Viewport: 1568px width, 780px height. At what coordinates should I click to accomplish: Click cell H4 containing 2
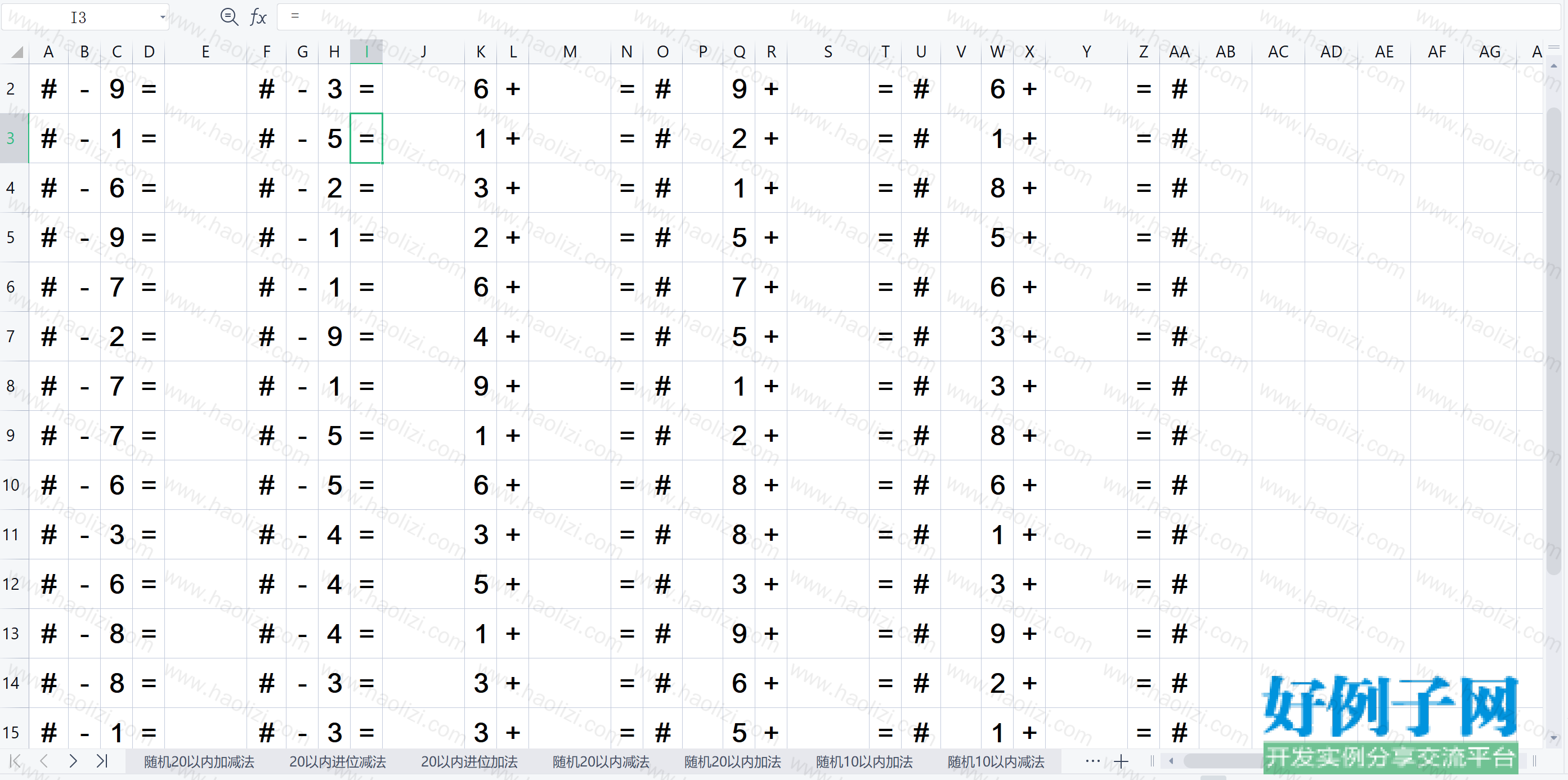[334, 188]
